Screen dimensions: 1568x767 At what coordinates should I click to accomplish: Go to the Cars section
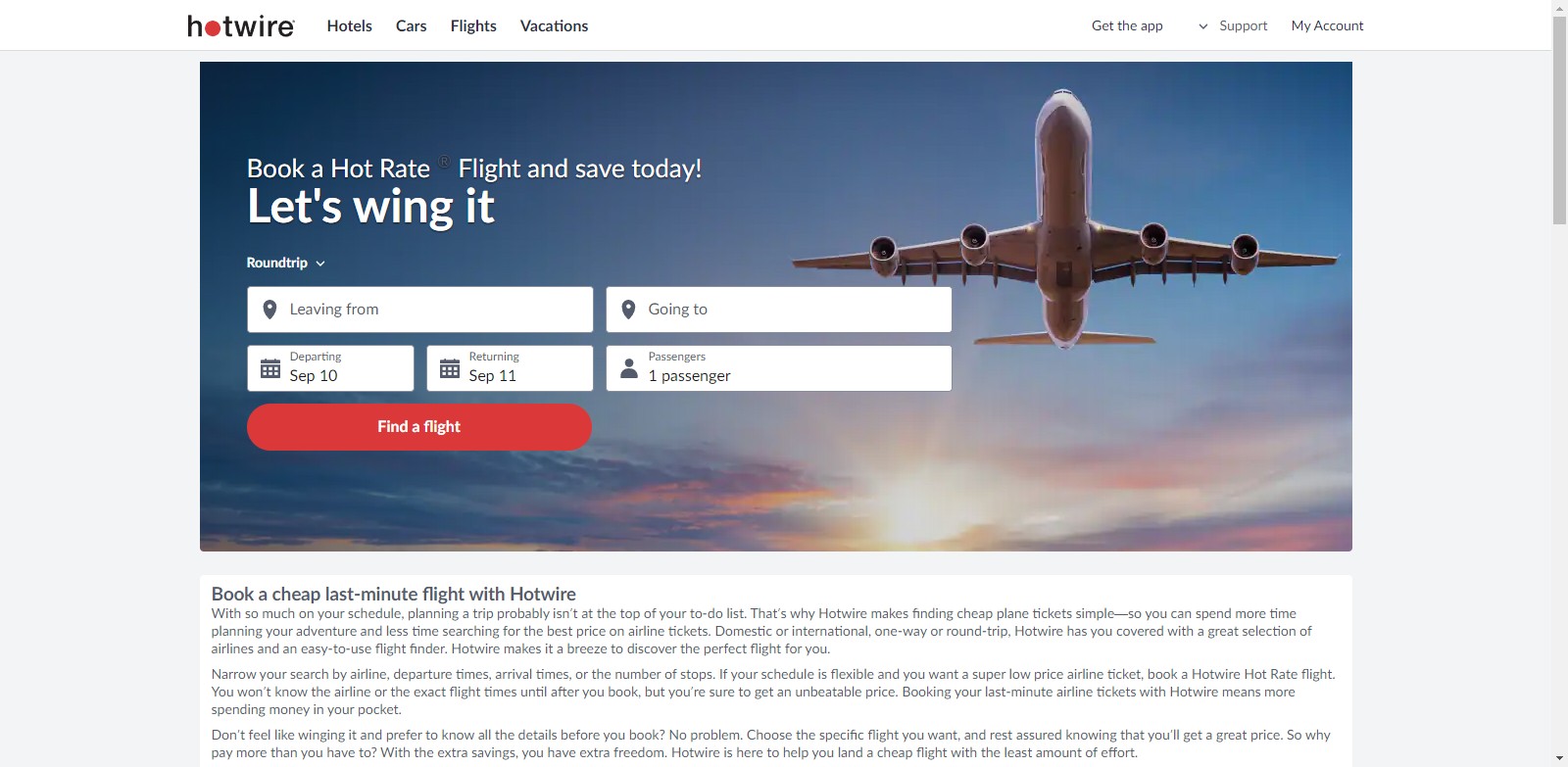click(x=411, y=25)
